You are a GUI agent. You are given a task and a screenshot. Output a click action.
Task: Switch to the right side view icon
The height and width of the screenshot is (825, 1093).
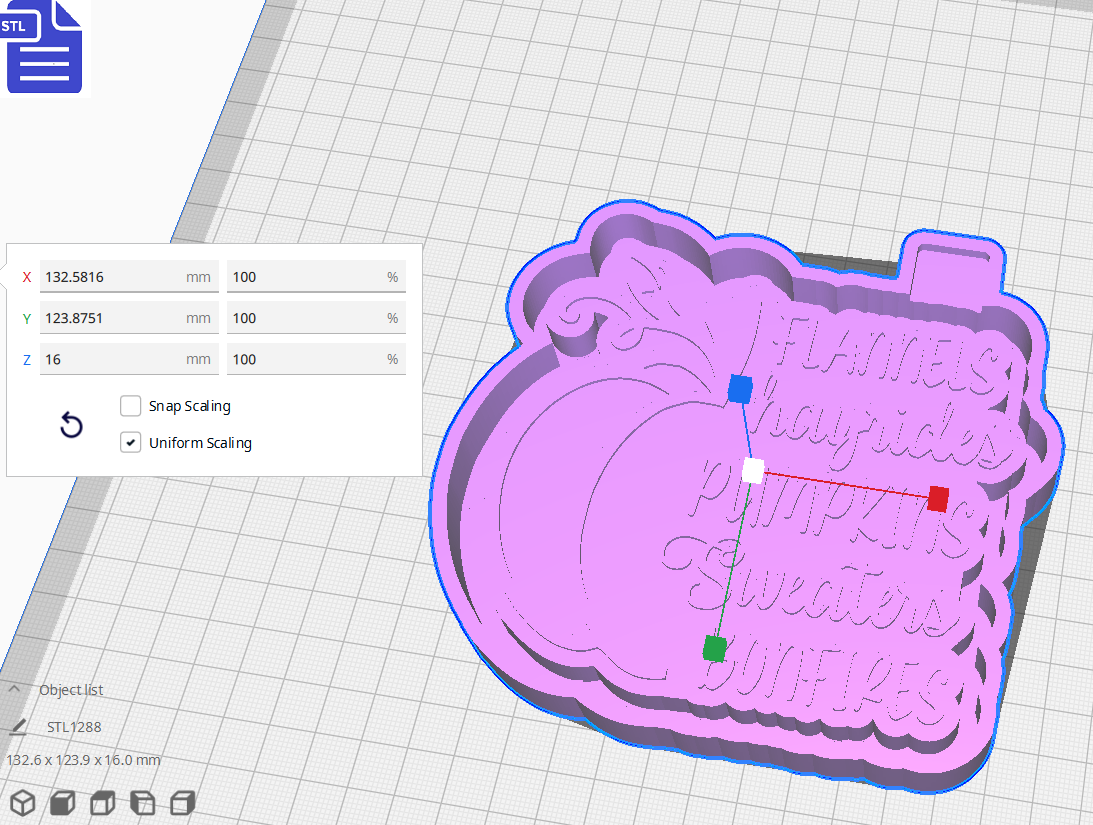(182, 802)
